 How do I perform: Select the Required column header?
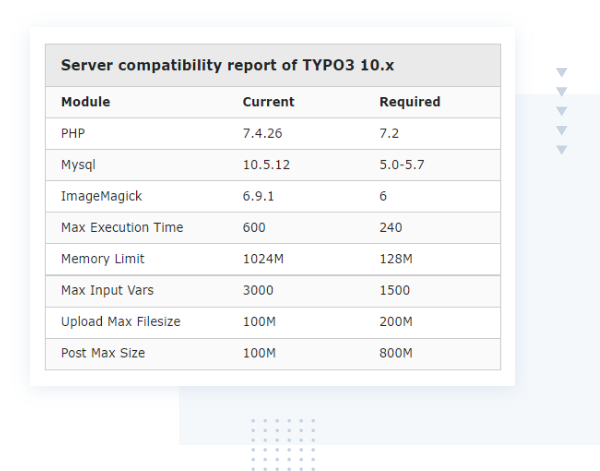[x=410, y=102]
